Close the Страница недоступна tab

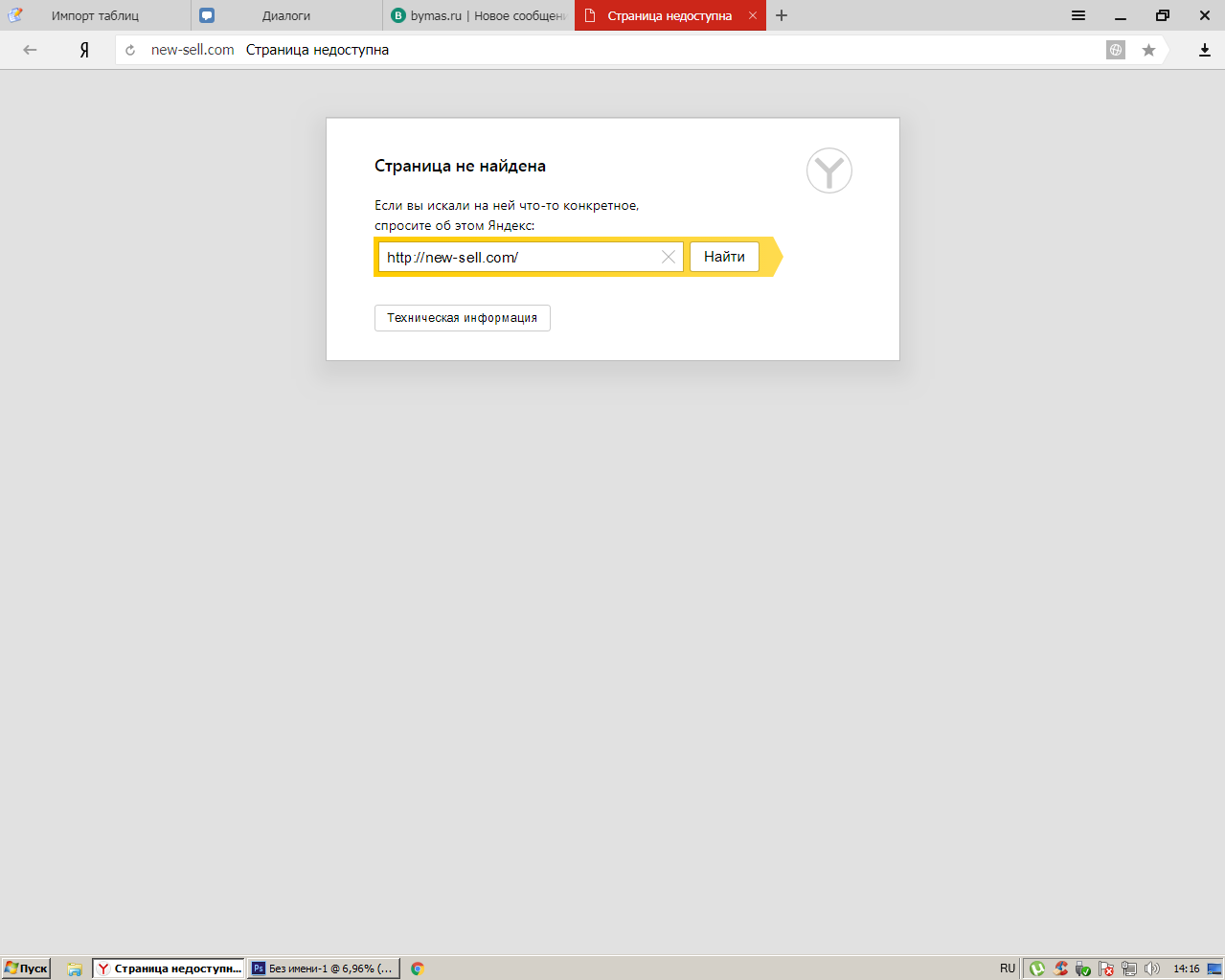[x=753, y=15]
